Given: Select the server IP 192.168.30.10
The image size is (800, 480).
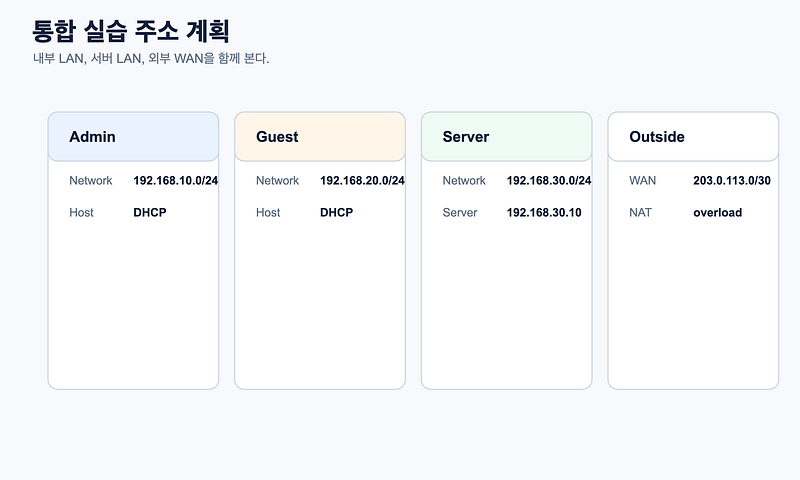Looking at the screenshot, I should point(544,213).
